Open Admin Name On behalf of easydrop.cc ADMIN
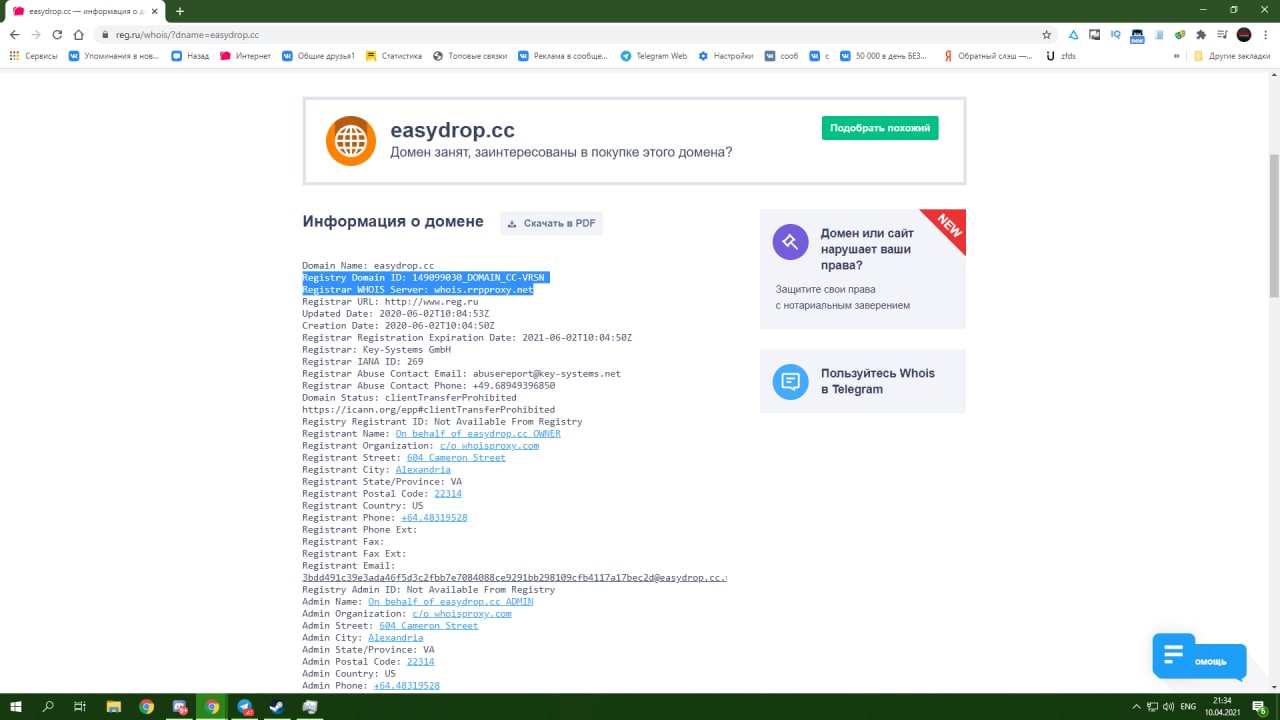Image resolution: width=1280 pixels, height=720 pixels. pyautogui.click(x=450, y=602)
